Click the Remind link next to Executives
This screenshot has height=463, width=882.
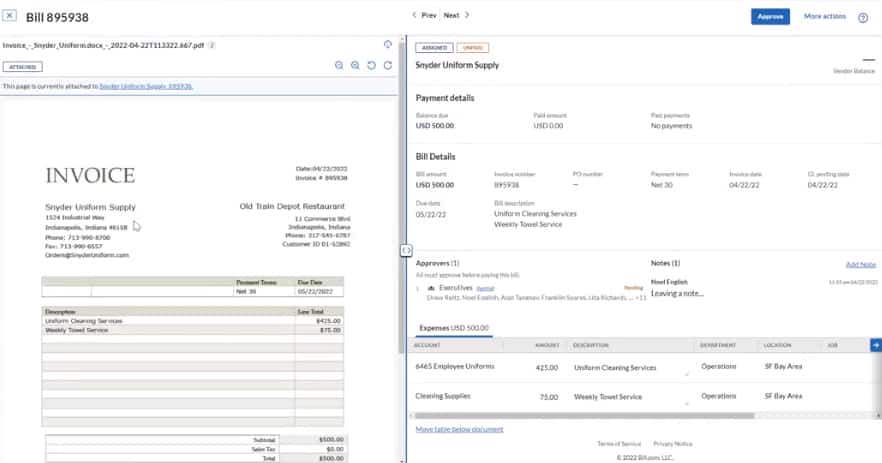(x=485, y=289)
